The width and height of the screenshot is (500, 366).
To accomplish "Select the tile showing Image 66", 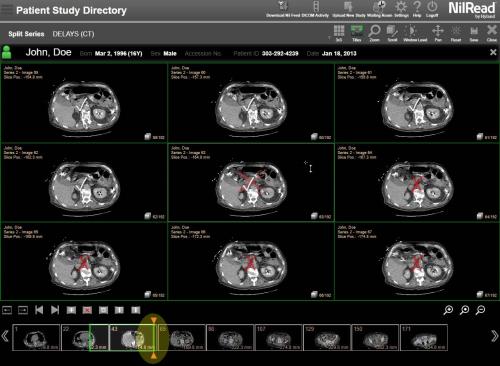I will (x=251, y=262).
